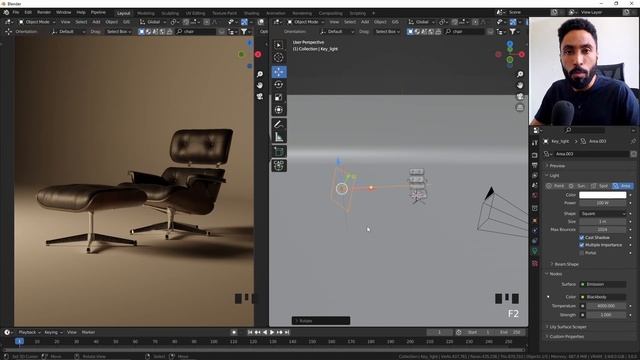Click the pan hand icon in right viewport
Viewport: 640px width, 360px height.
(x=520, y=85)
